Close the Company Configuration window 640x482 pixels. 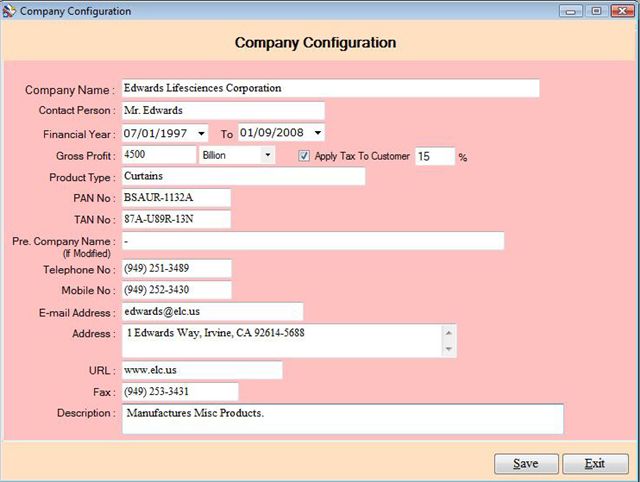point(622,11)
